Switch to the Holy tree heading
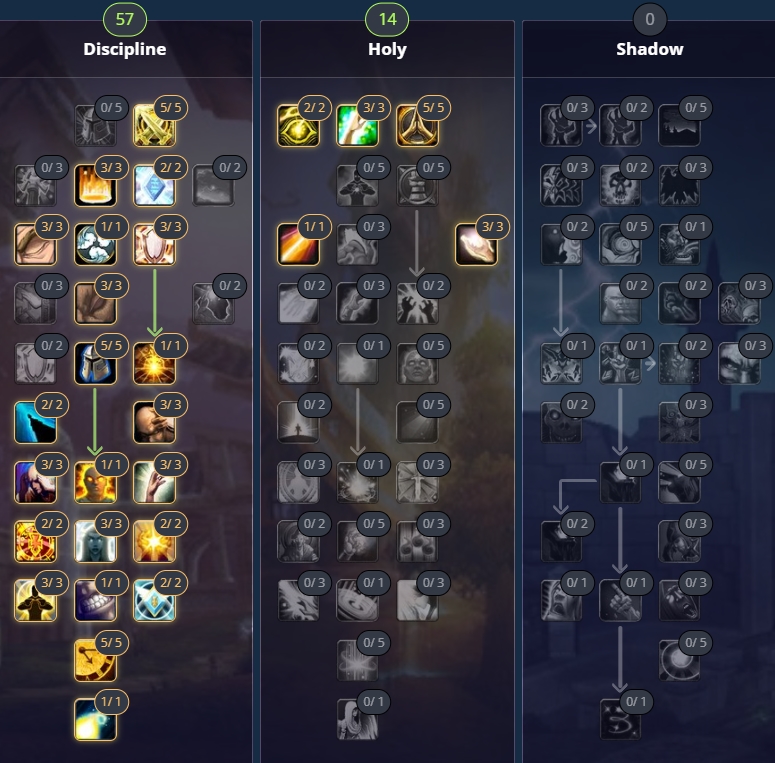Viewport: 775px width, 763px height. click(x=387, y=49)
